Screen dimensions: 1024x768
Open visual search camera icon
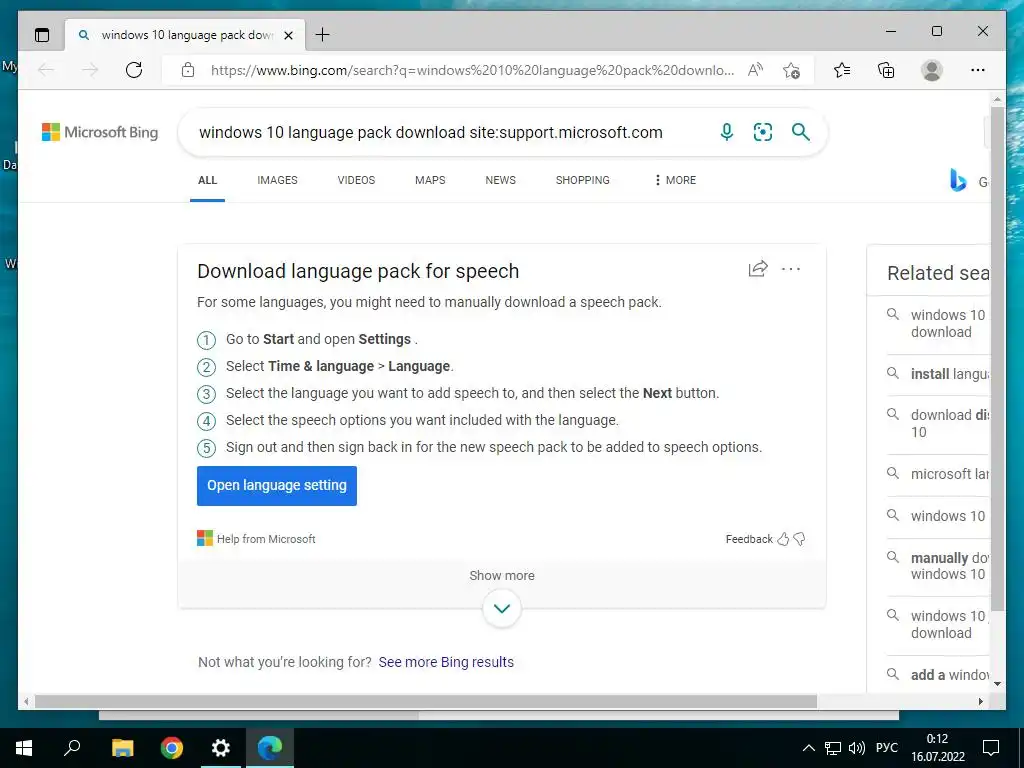pyautogui.click(x=763, y=132)
